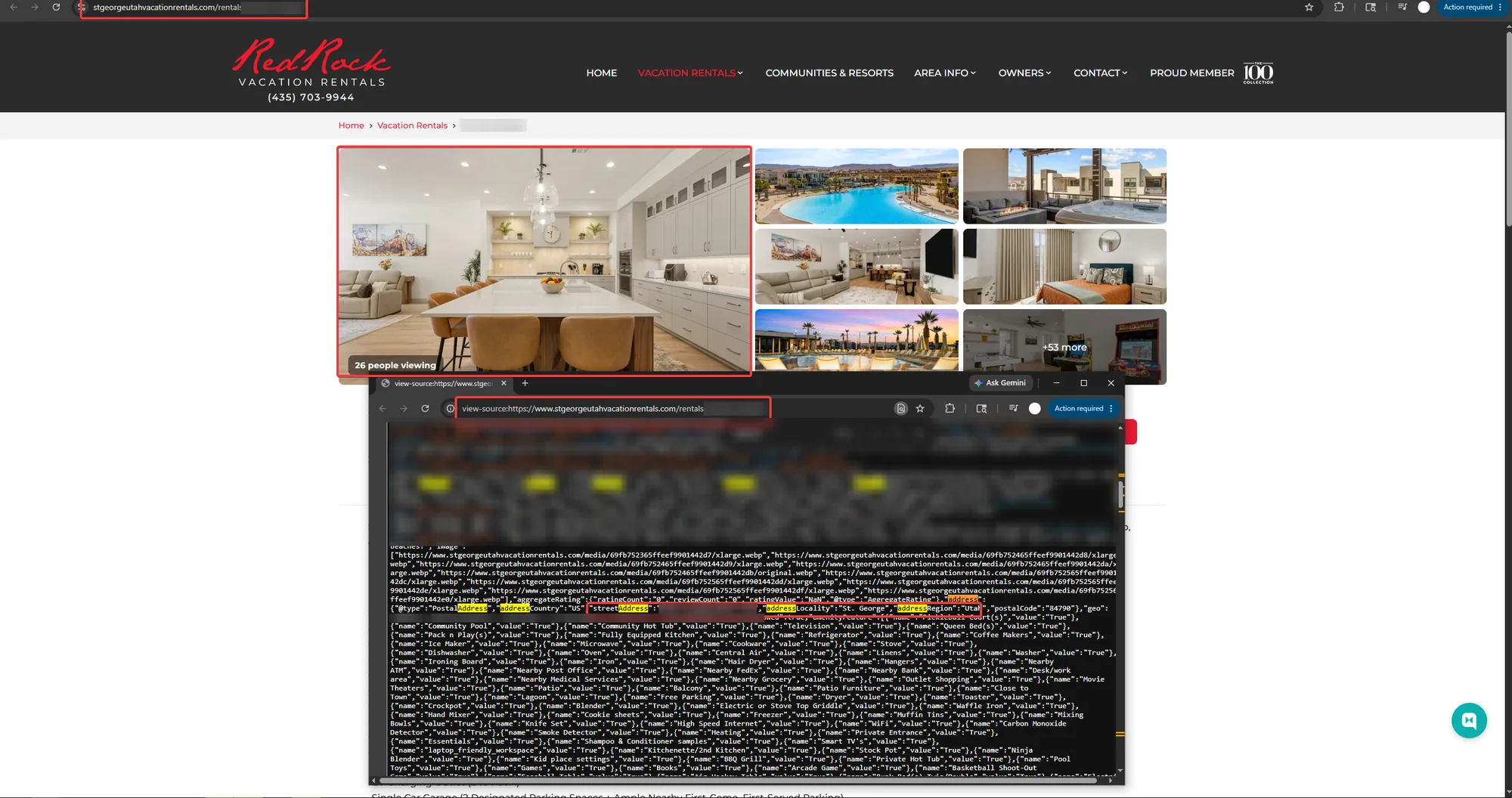Open a new tab with plus icon

pos(525,383)
